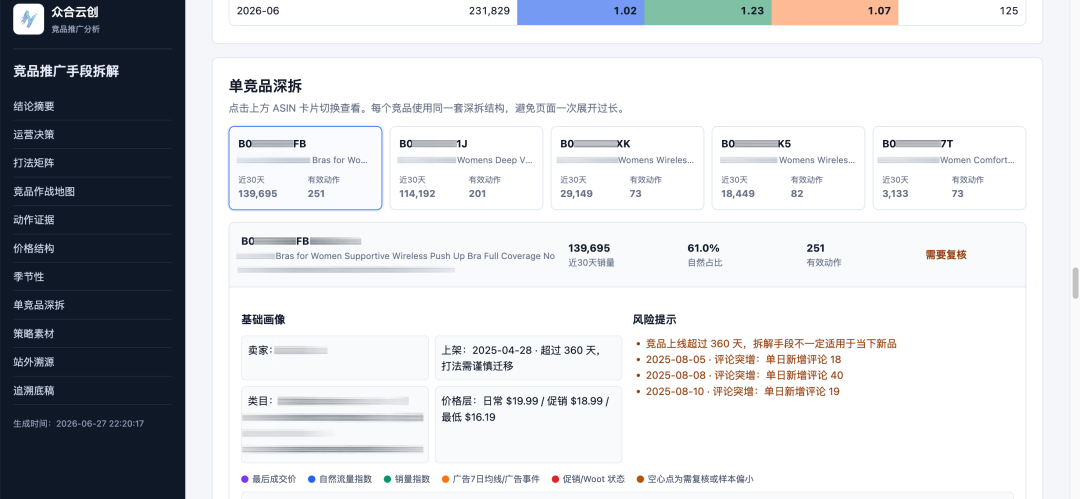Image resolution: width=1080 pixels, height=499 pixels.
Task: Click blue table cell 1.02
Action: coord(581,11)
